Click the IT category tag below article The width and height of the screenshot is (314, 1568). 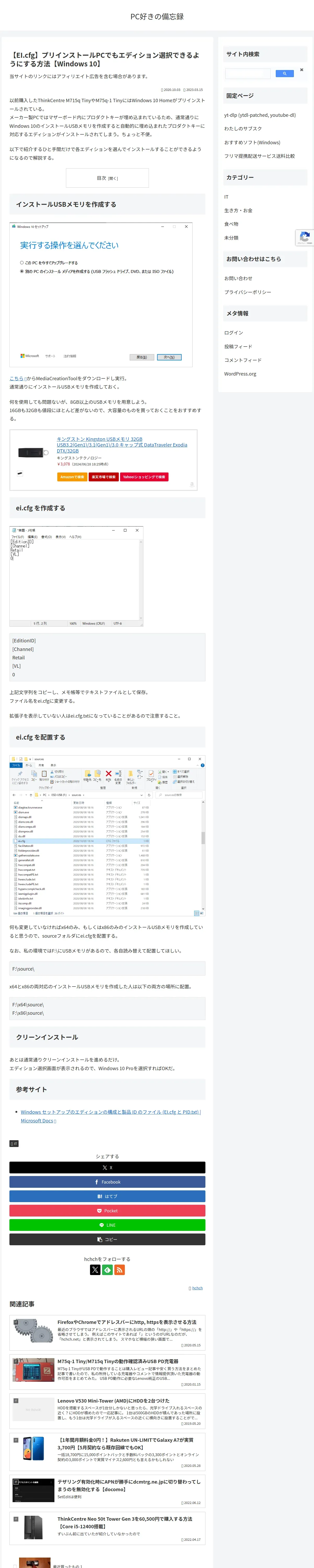pos(14,1144)
